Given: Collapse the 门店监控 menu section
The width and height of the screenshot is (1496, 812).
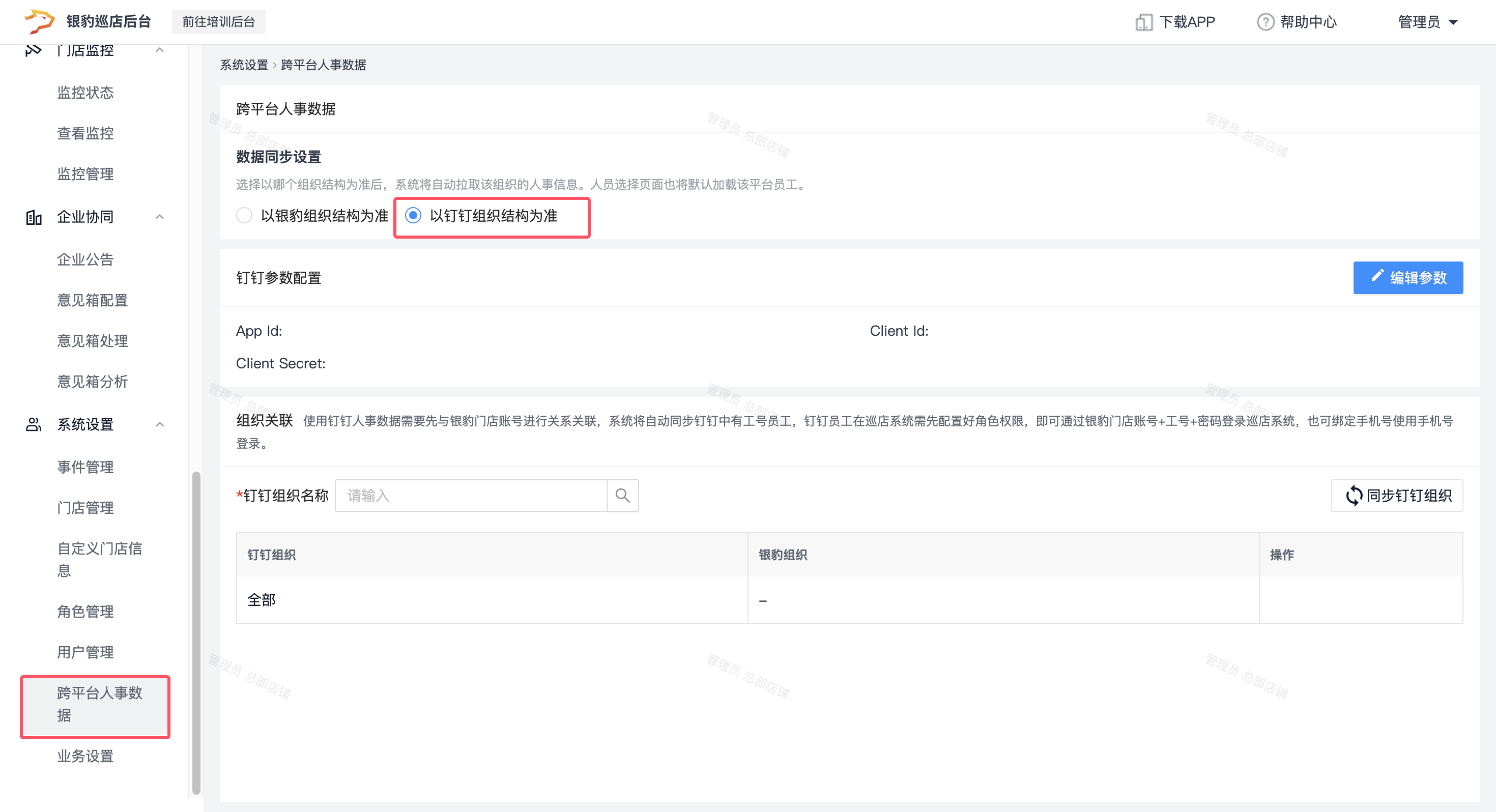Looking at the screenshot, I should (x=160, y=50).
